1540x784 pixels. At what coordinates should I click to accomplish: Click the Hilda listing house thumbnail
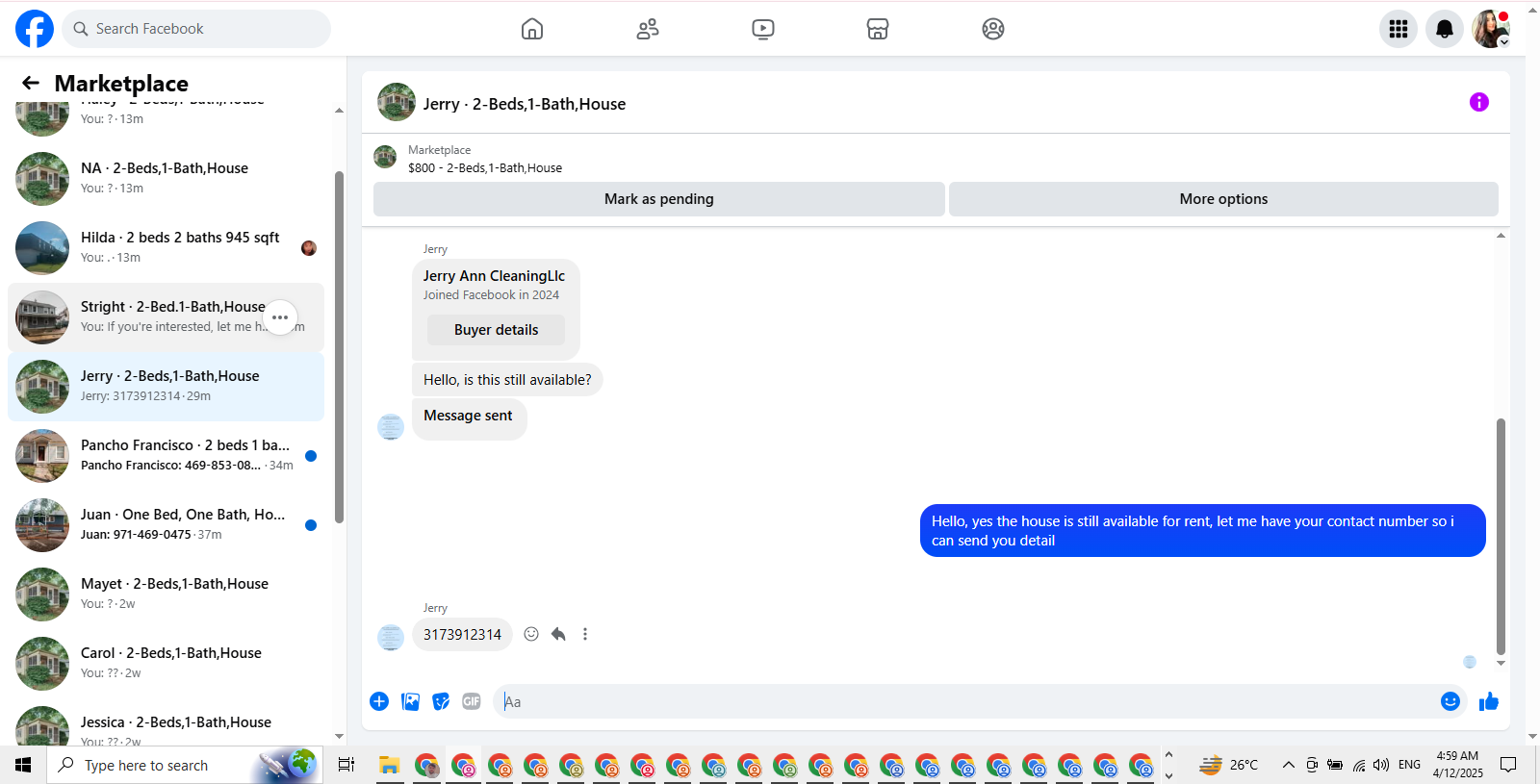(x=42, y=248)
